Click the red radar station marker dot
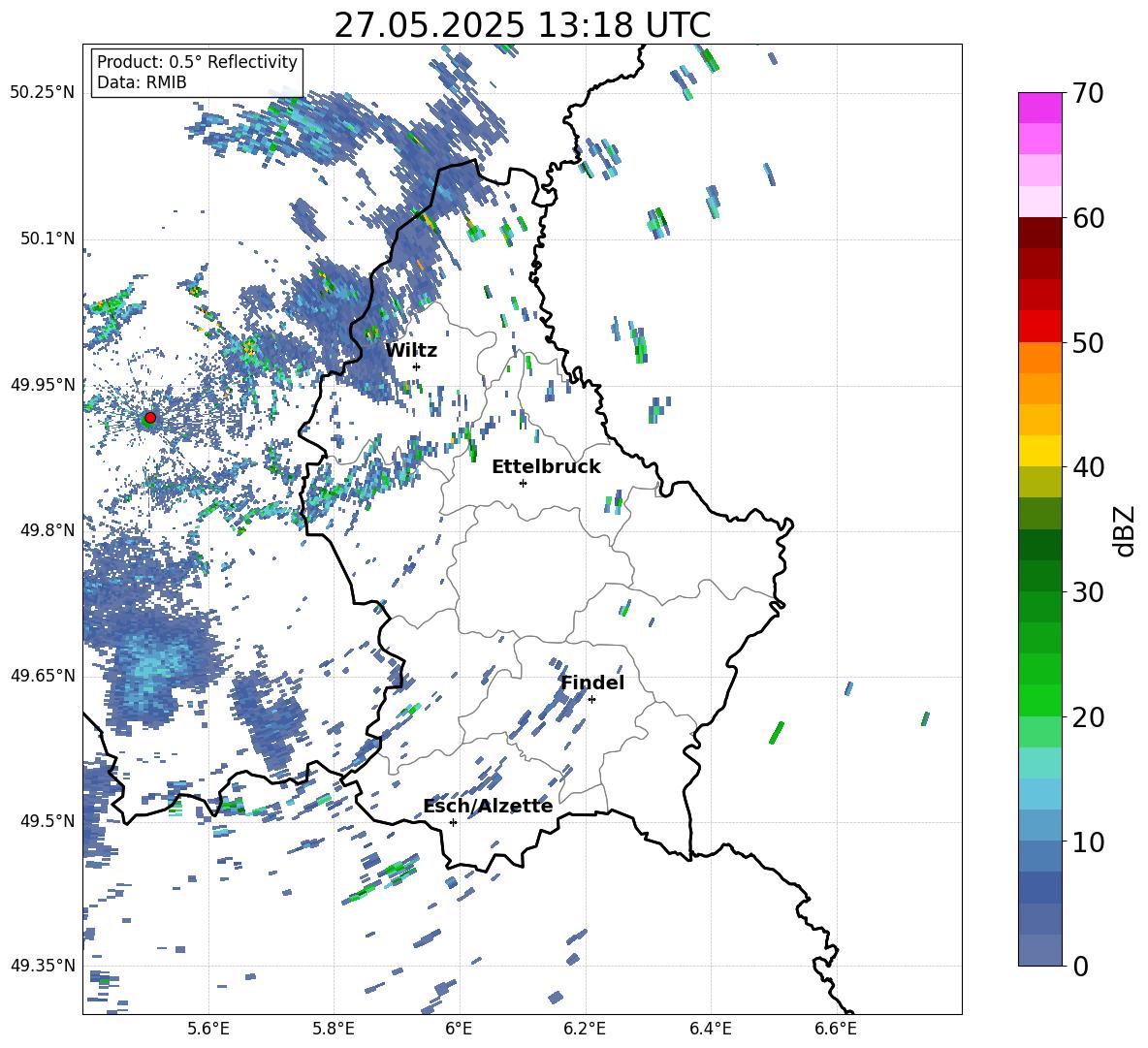This screenshot has height=1048, width=1148. (150, 418)
